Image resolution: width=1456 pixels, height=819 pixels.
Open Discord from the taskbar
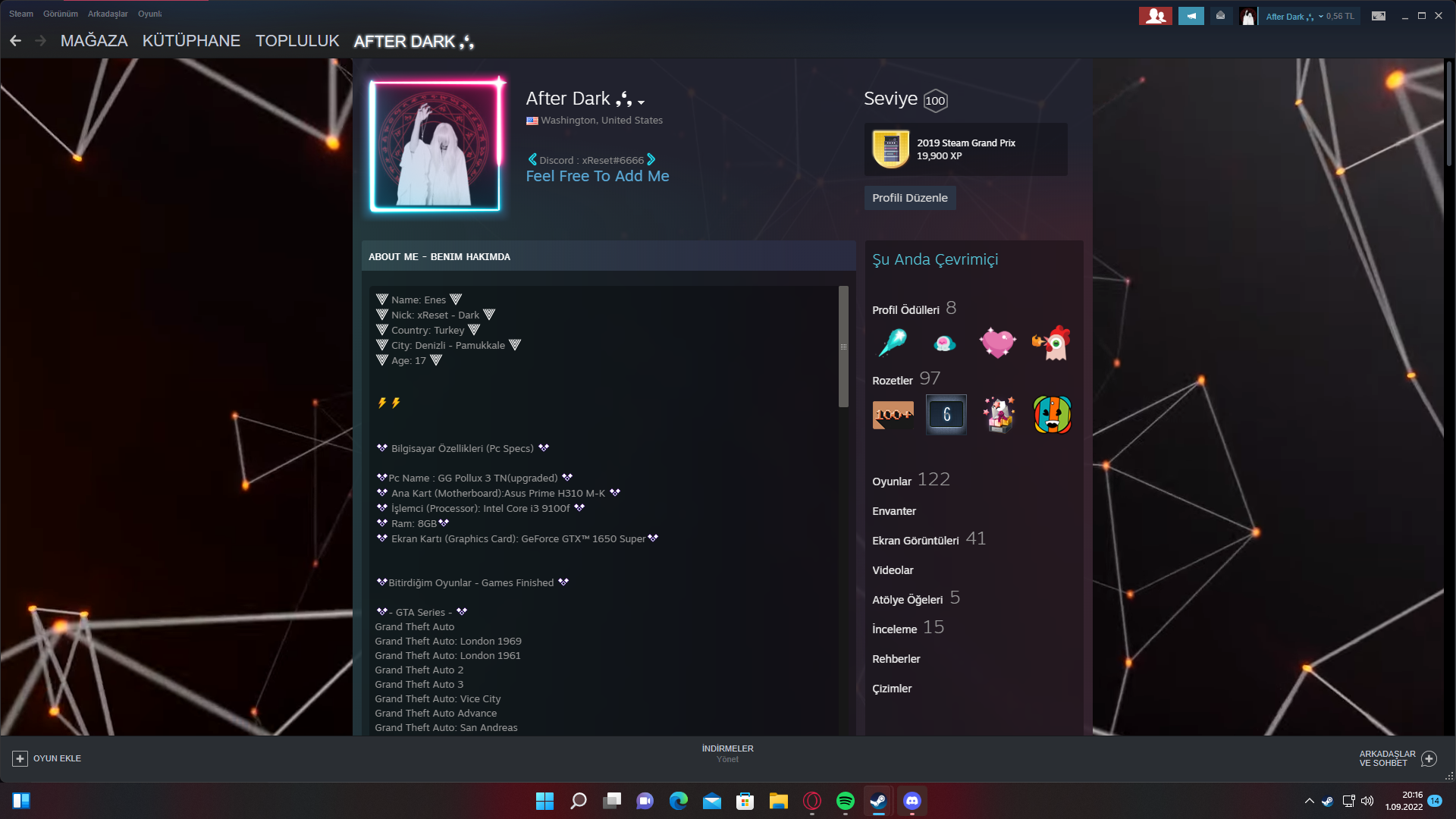[912, 801]
